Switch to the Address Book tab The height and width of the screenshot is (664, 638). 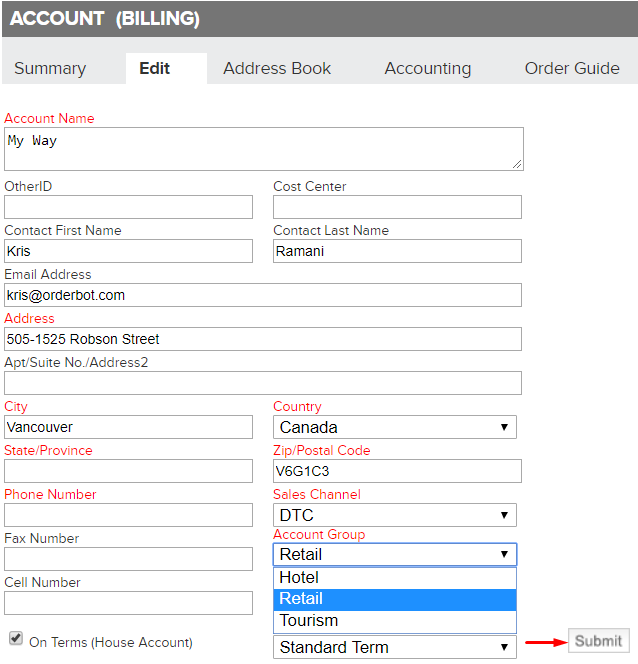pyautogui.click(x=277, y=68)
